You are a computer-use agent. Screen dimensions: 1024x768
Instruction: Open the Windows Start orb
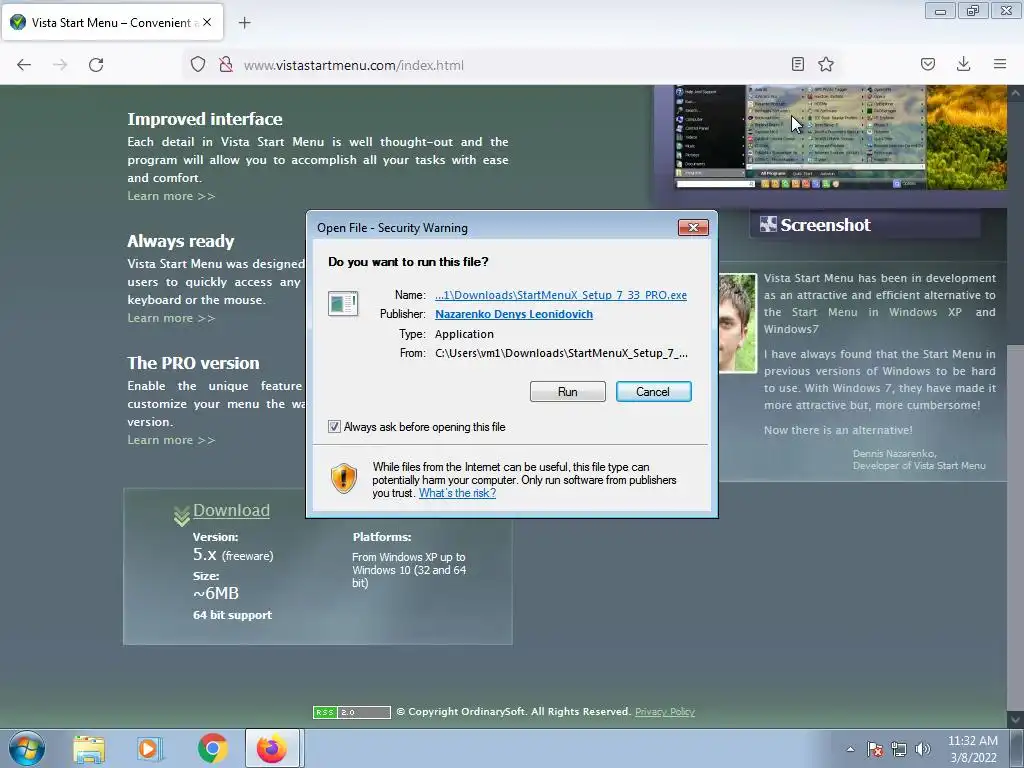[27, 748]
